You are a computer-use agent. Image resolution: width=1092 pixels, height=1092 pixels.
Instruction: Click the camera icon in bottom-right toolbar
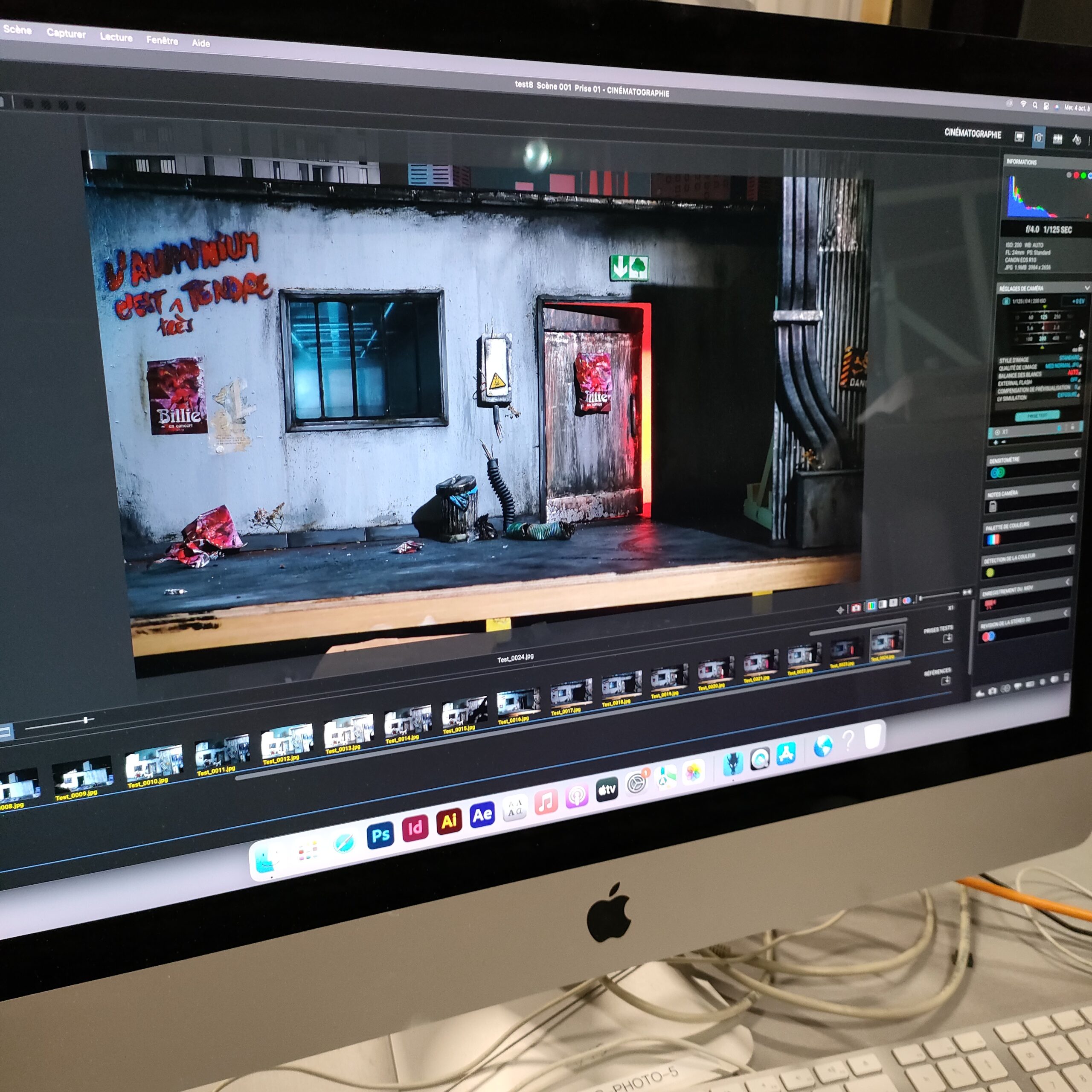click(993, 691)
